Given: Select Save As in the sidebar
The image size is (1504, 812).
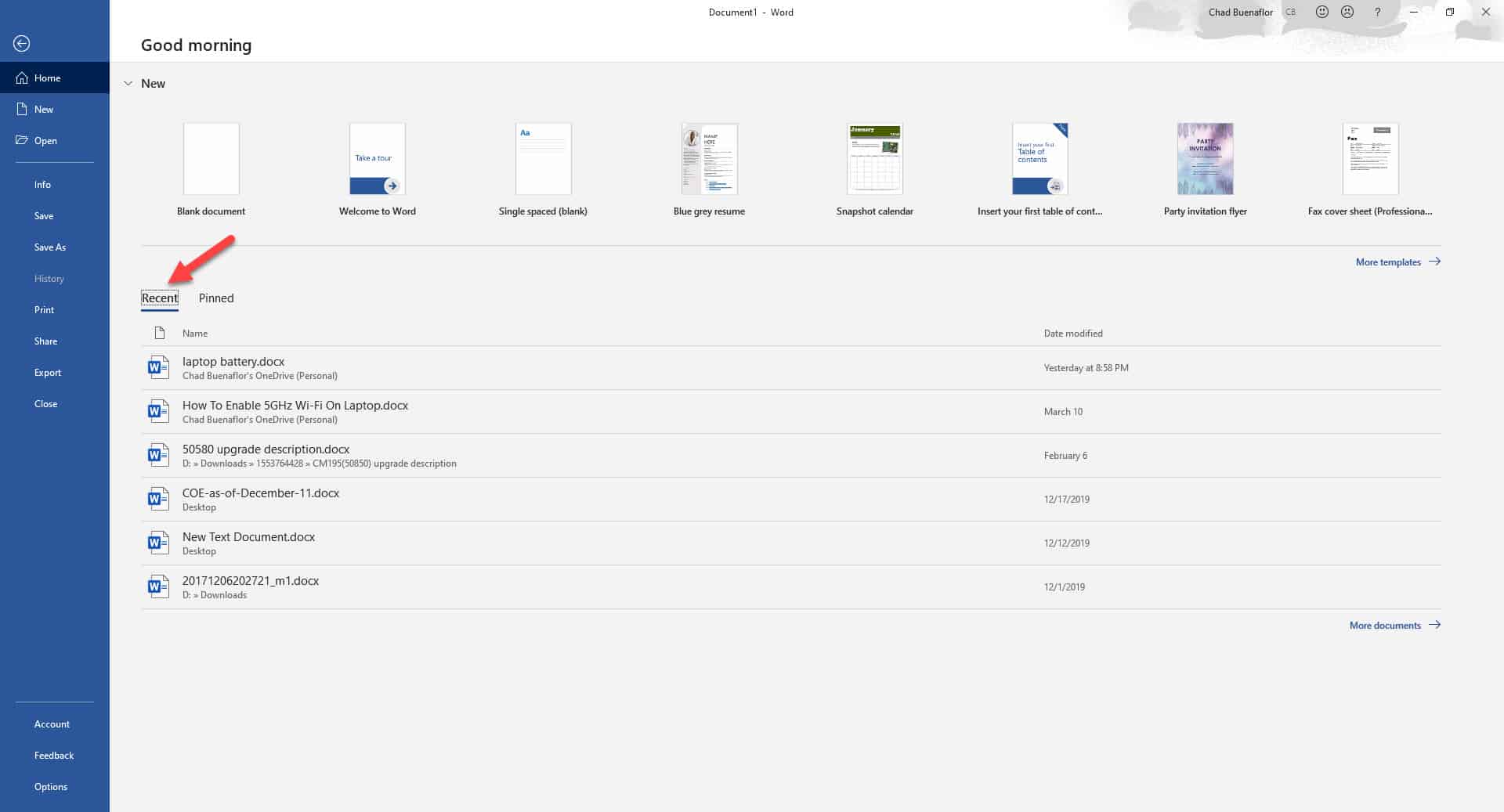Looking at the screenshot, I should click(50, 247).
